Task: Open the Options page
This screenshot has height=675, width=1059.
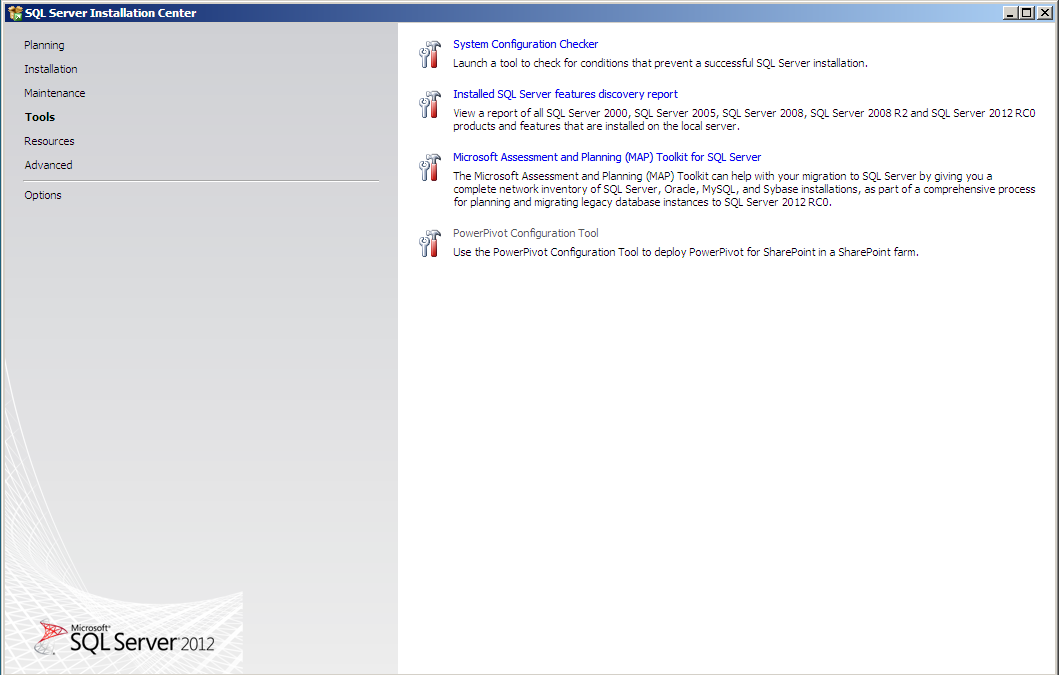Action: point(42,194)
